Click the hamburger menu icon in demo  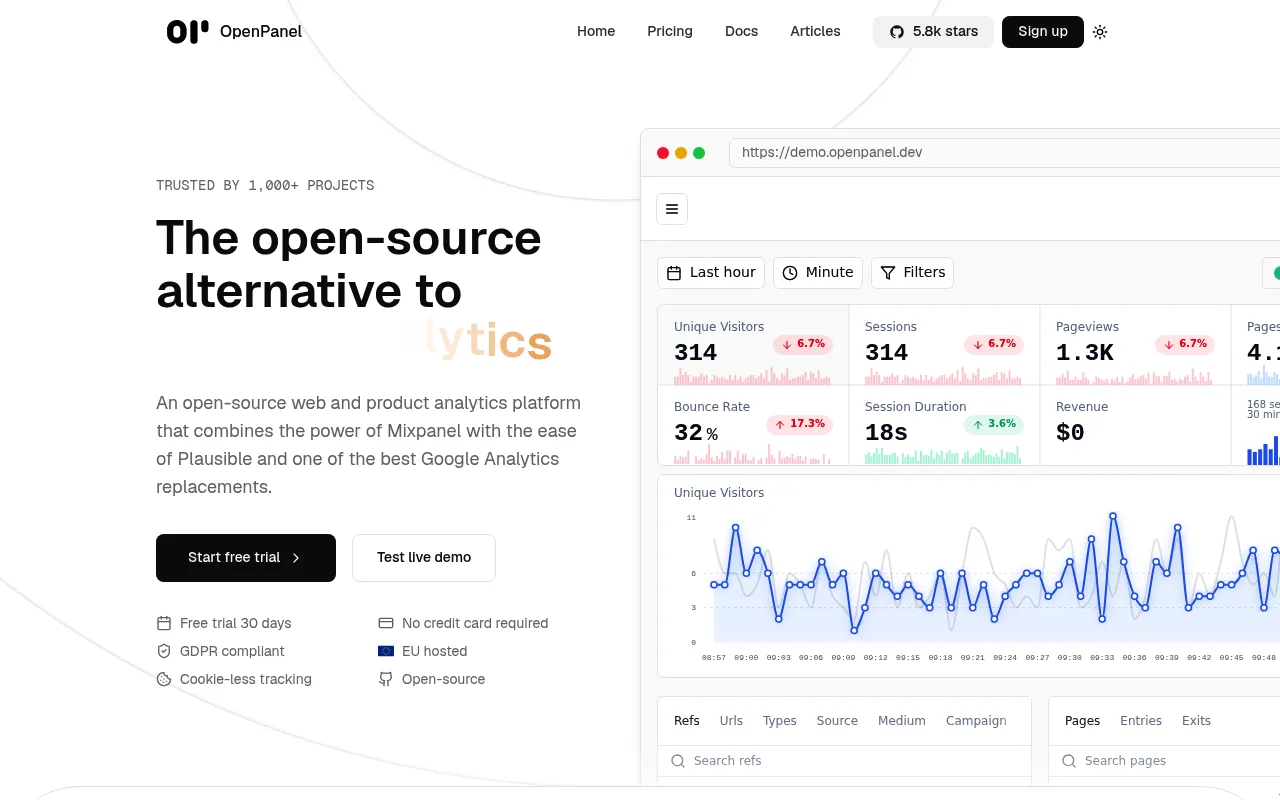(x=672, y=209)
